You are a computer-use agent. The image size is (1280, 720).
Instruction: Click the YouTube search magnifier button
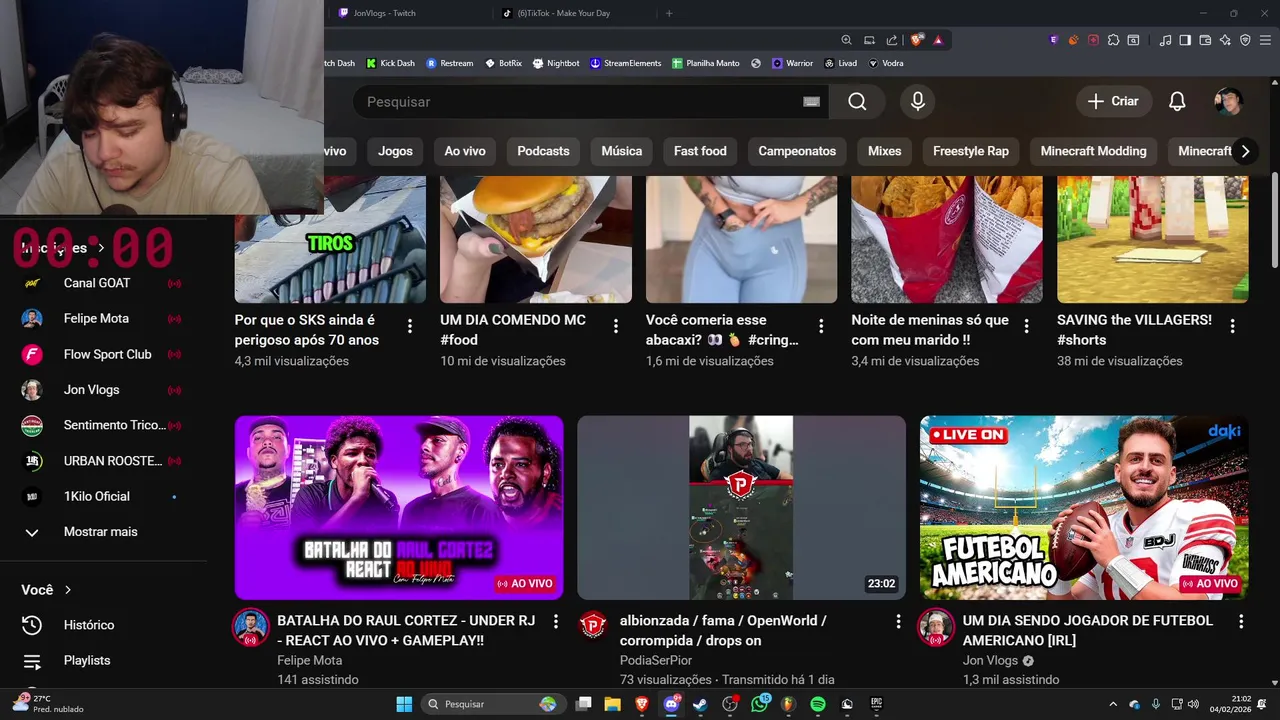857,101
